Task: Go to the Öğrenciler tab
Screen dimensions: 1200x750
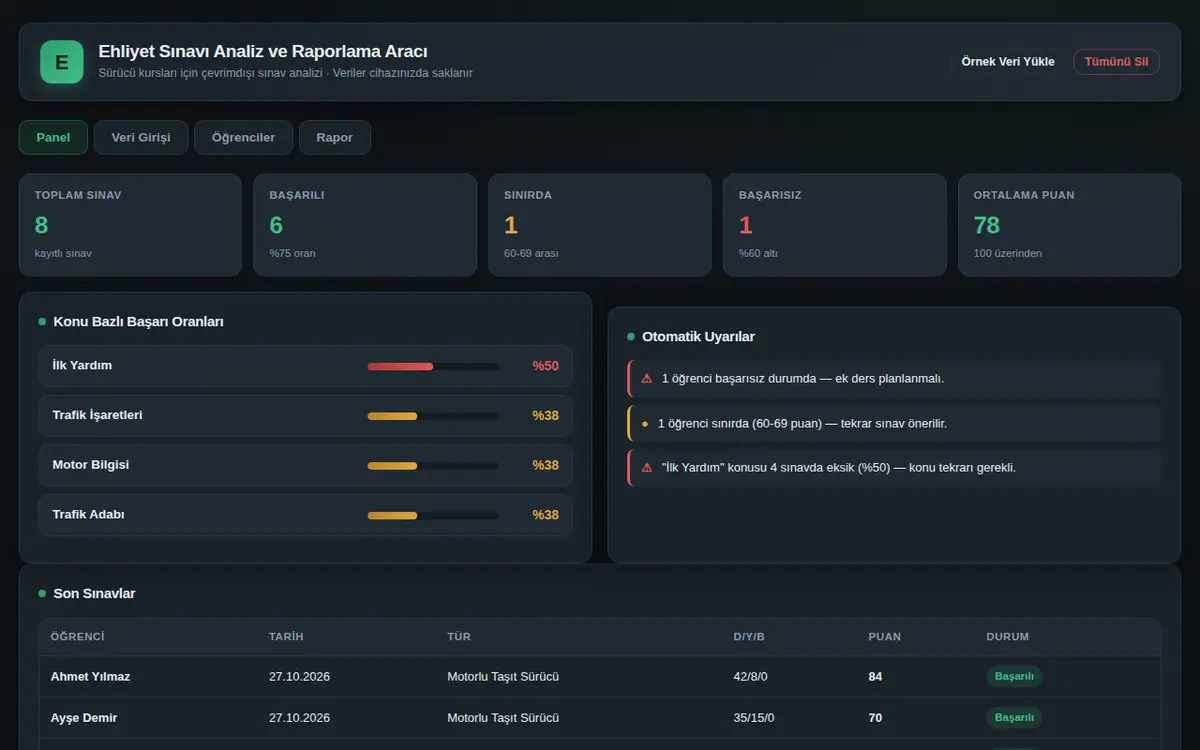Action: pyautogui.click(x=243, y=138)
